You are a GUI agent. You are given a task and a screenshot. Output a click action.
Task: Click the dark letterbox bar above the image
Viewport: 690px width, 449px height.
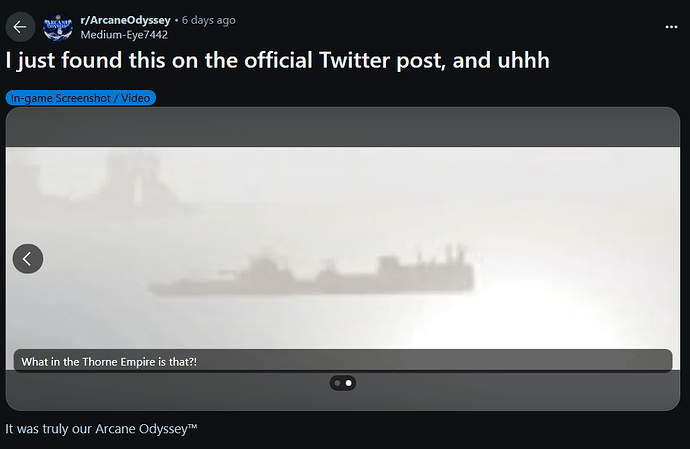[343, 127]
